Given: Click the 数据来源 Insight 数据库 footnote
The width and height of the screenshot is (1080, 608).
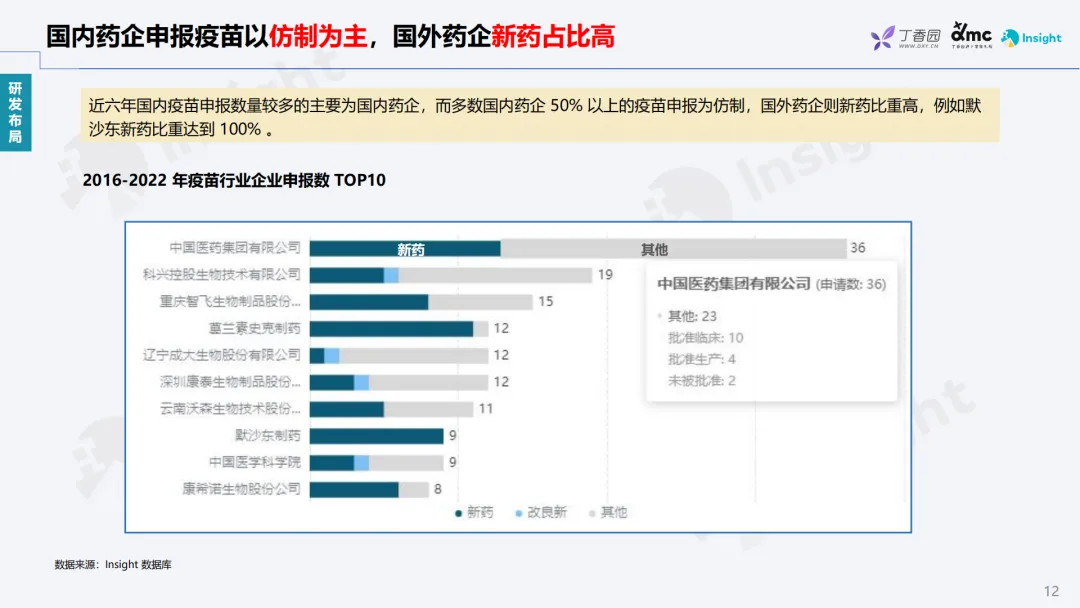Looking at the screenshot, I should click(113, 565).
